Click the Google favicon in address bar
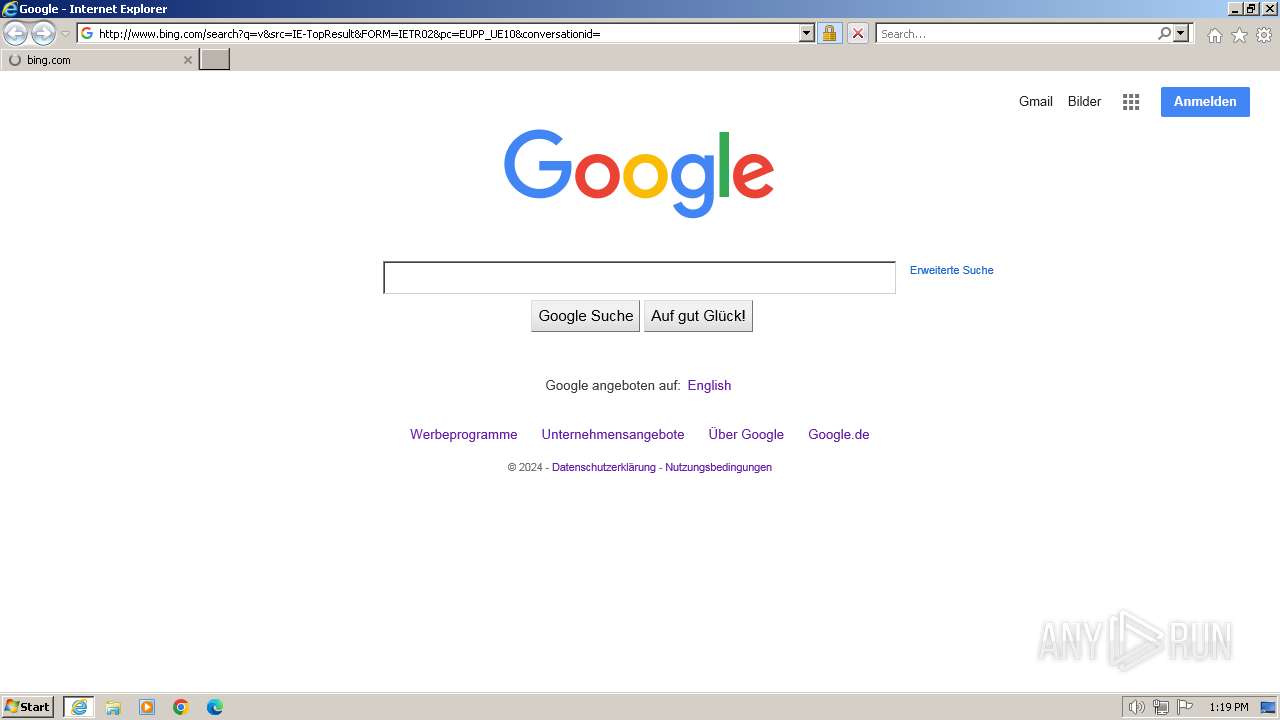The image size is (1280, 720). [x=87, y=33]
